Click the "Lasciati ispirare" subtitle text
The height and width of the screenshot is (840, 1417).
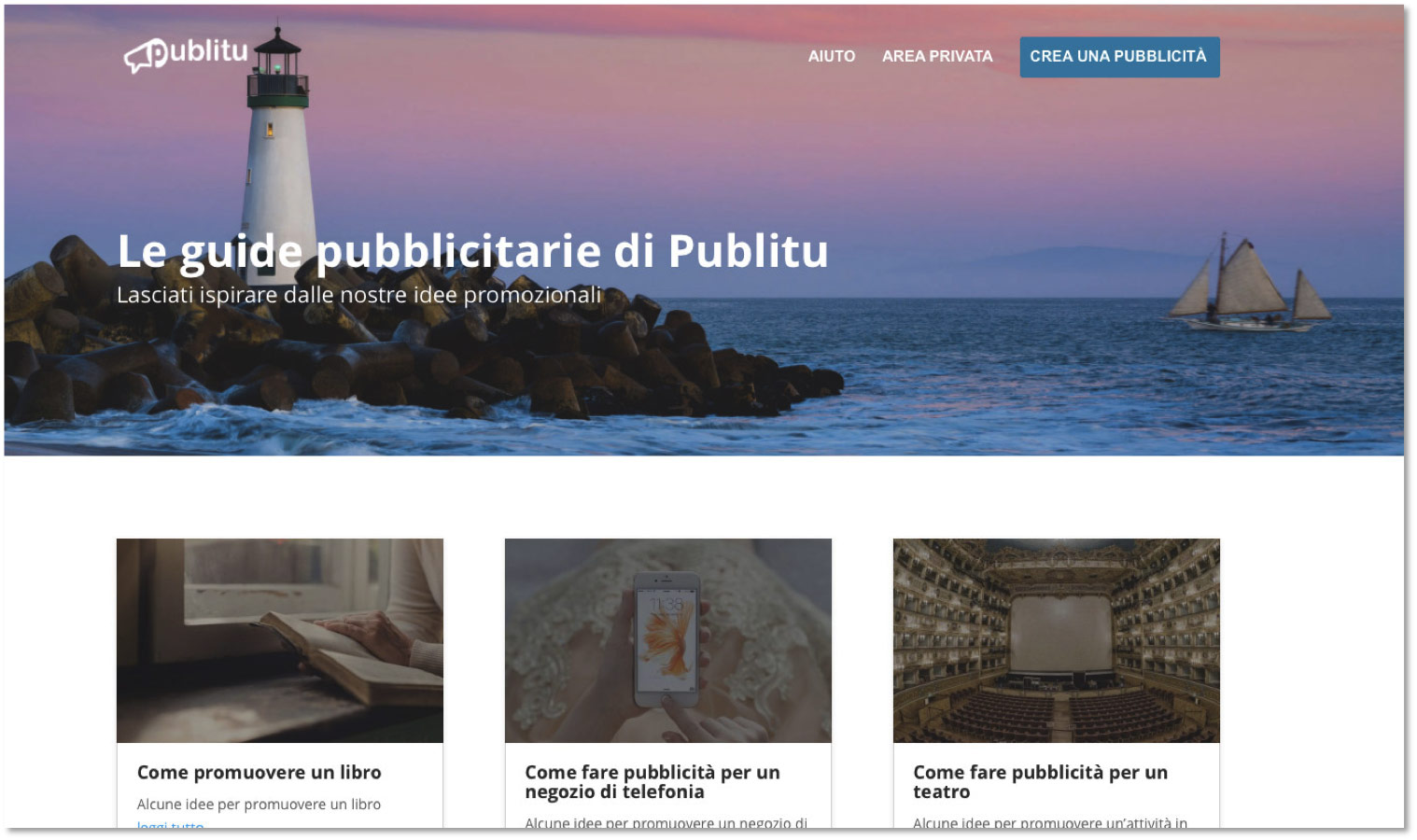click(x=359, y=295)
